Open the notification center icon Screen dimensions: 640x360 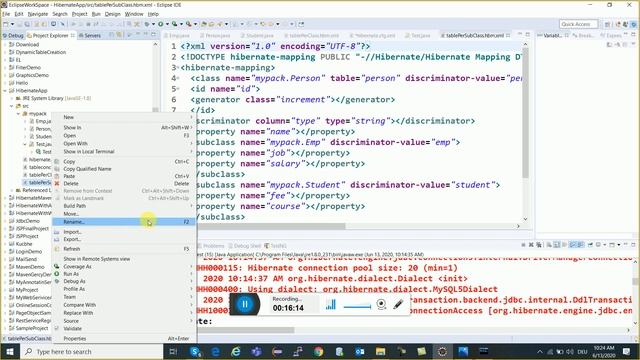pyautogui.click(x=627, y=351)
